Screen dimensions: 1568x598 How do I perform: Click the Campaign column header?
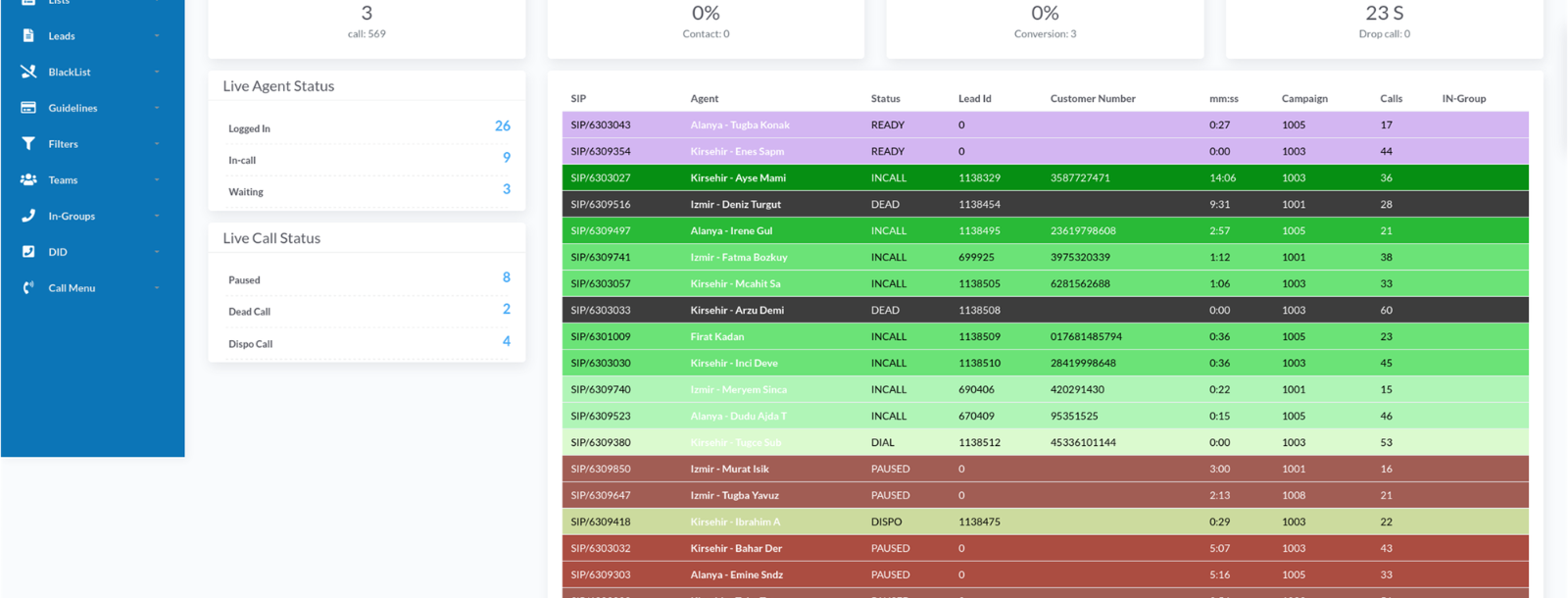(1304, 99)
